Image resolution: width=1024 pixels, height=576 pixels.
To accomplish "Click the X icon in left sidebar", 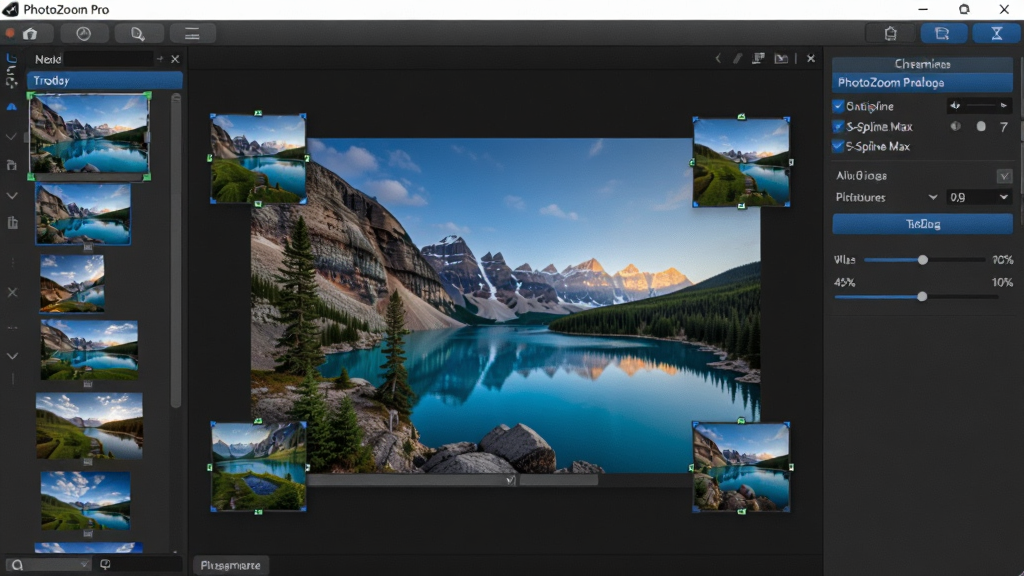I will (12, 293).
